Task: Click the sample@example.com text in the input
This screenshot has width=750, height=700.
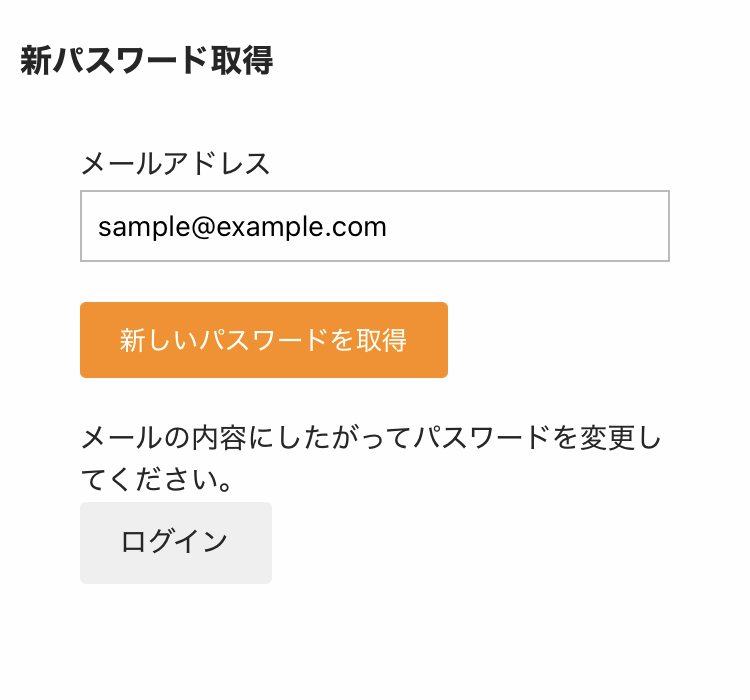Action: coord(242,226)
